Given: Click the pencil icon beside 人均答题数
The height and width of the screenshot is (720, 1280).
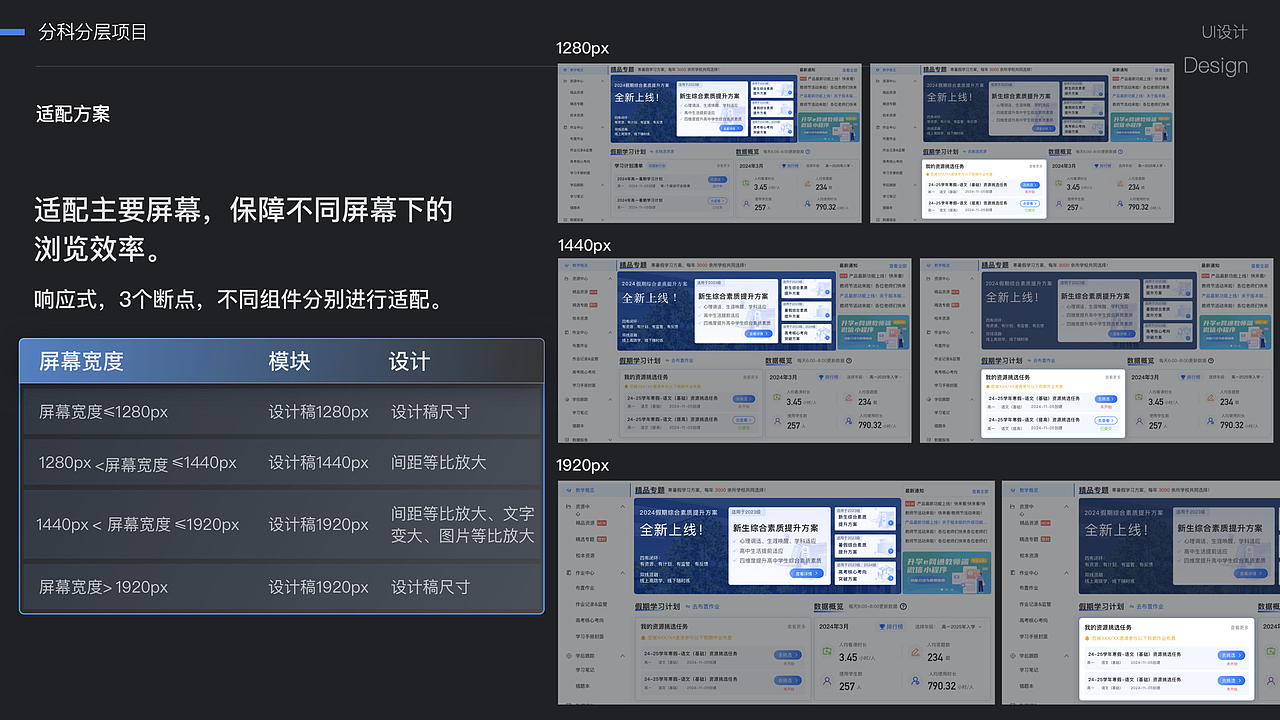Looking at the screenshot, I should click(914, 651).
